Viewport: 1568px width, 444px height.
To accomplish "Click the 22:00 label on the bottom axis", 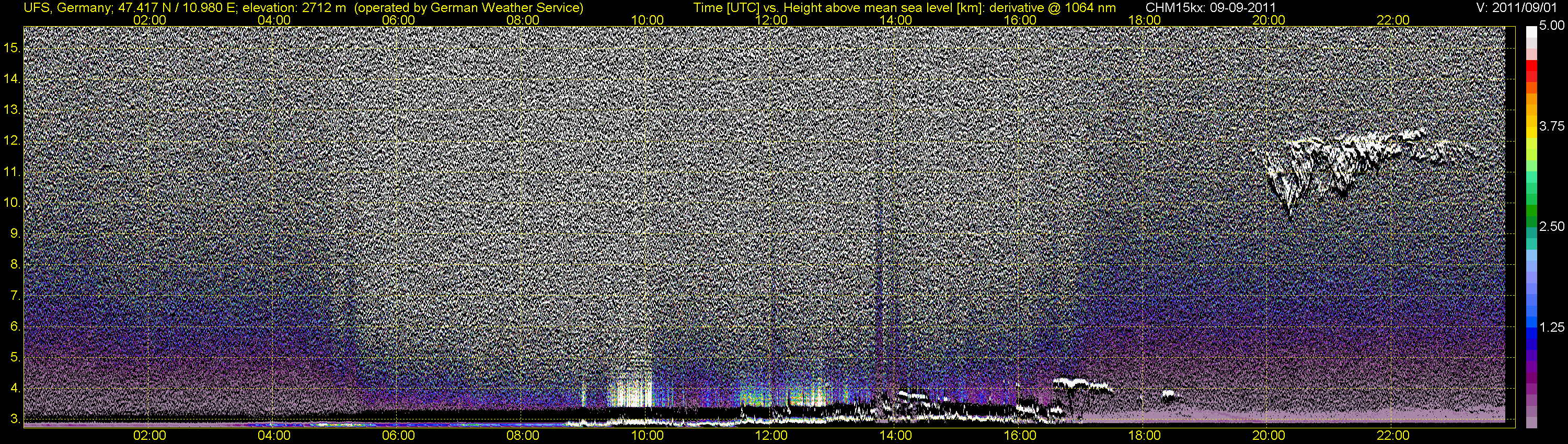I will click(1393, 436).
